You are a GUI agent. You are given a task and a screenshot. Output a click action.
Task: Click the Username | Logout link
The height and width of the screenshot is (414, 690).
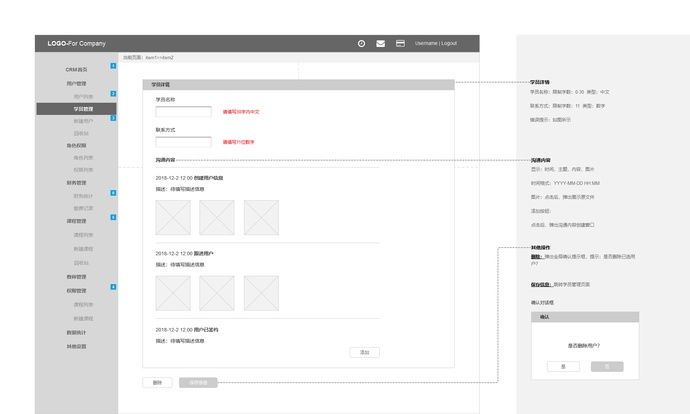tap(436, 44)
